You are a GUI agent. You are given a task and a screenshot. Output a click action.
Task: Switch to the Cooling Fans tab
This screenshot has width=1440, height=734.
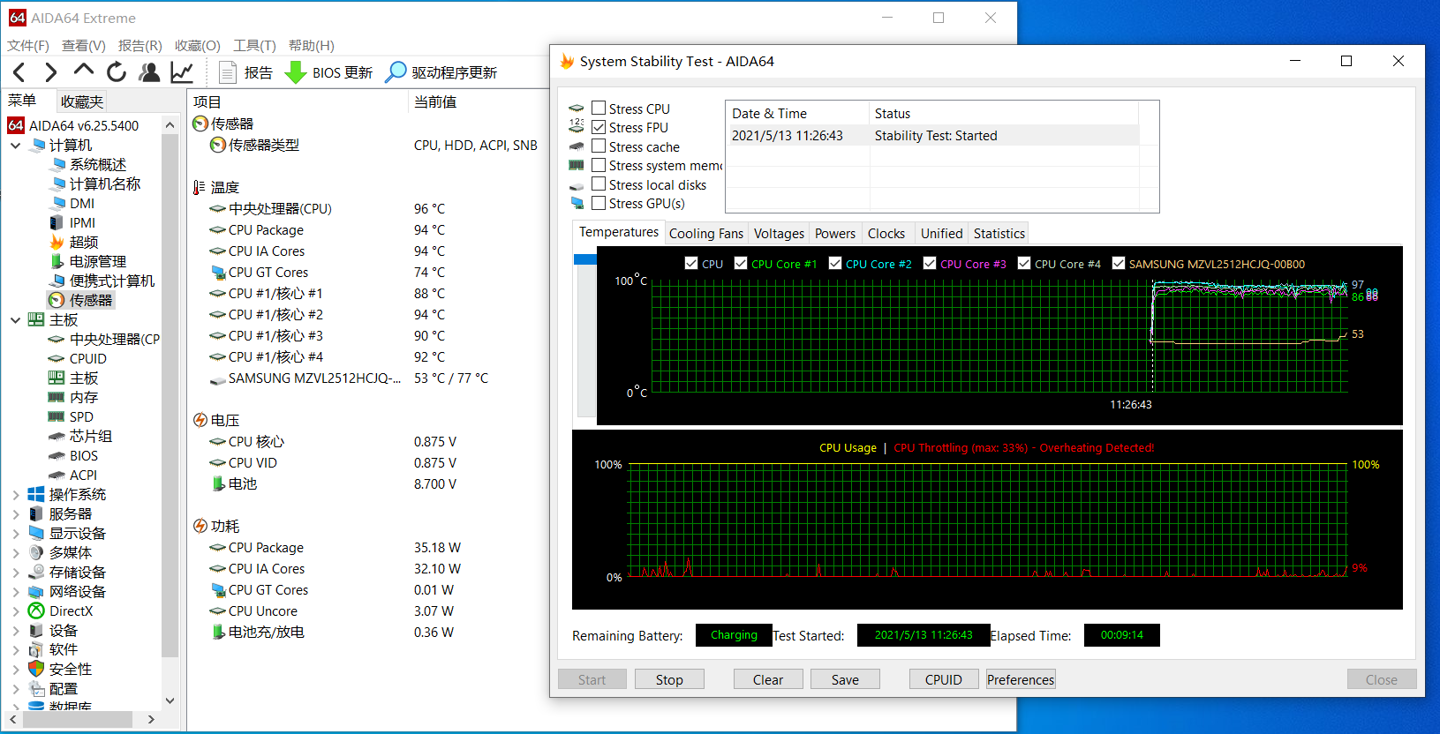pos(706,233)
